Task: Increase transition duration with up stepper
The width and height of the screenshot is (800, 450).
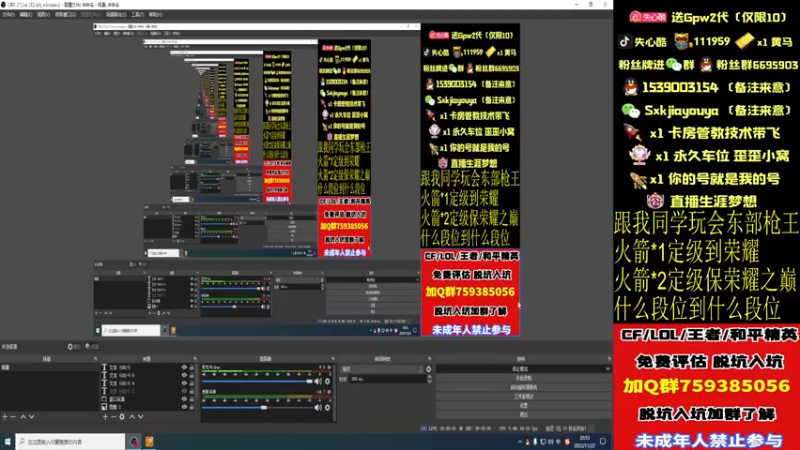Action: (x=429, y=377)
